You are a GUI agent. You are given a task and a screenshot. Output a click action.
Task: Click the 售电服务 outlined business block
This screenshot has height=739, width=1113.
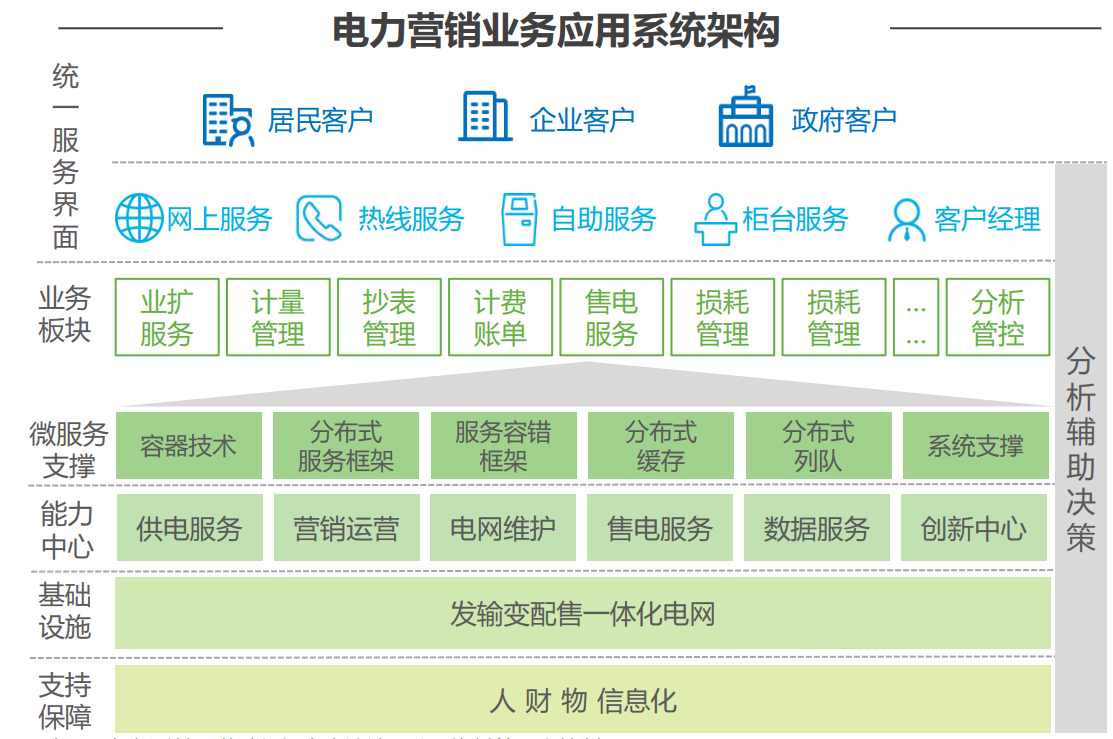(x=611, y=317)
